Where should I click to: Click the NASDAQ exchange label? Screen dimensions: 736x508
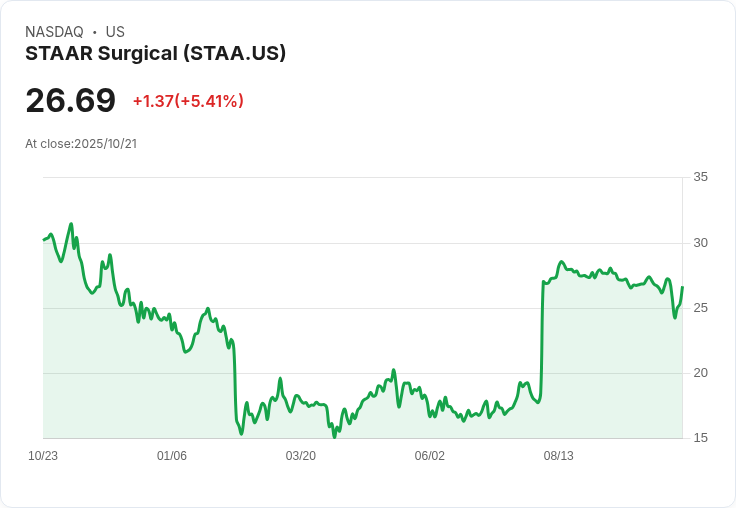click(x=54, y=32)
